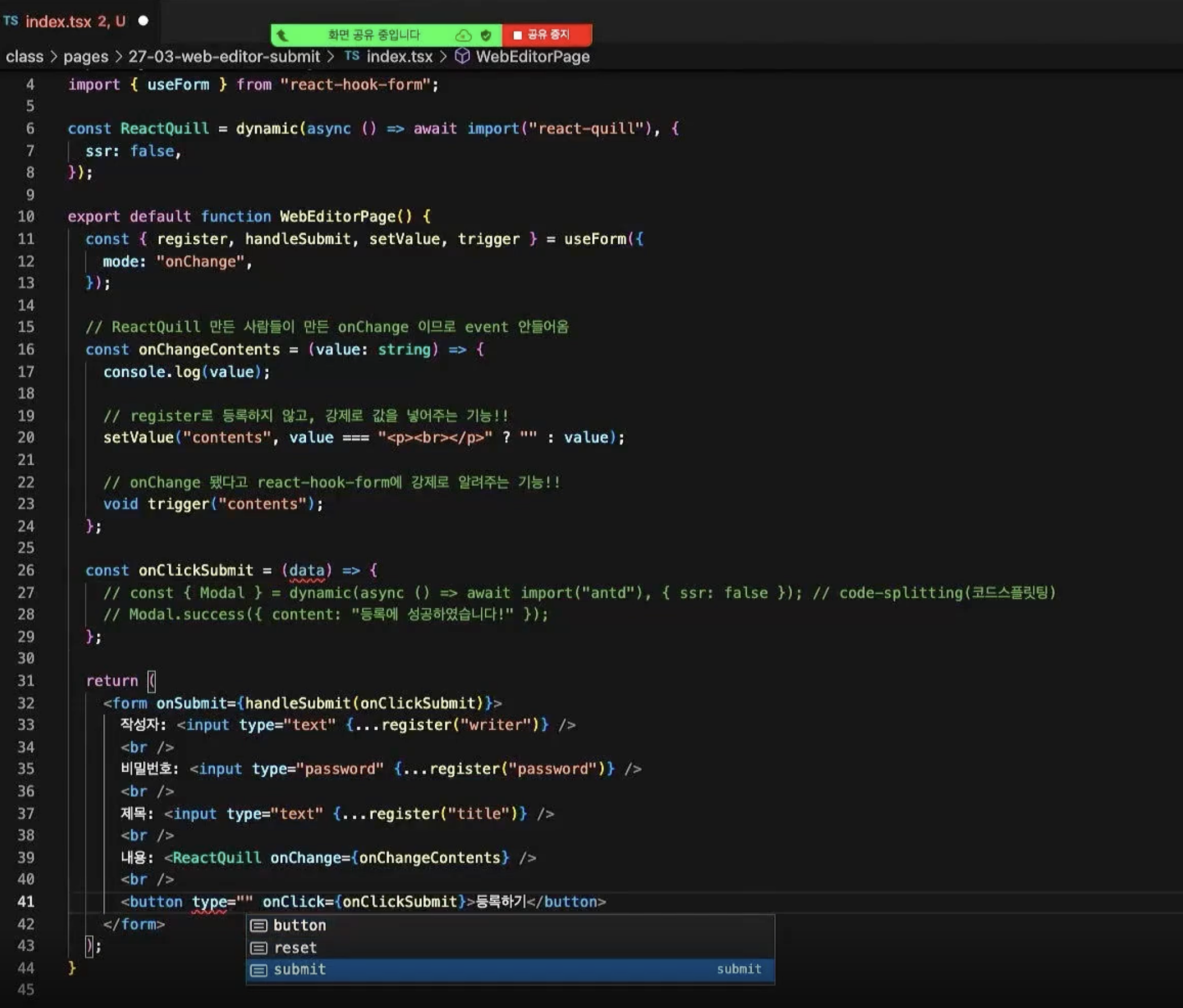Open the WebEditorPage symbol breadcrumb
The height and width of the screenshot is (1008, 1183).
click(x=532, y=57)
